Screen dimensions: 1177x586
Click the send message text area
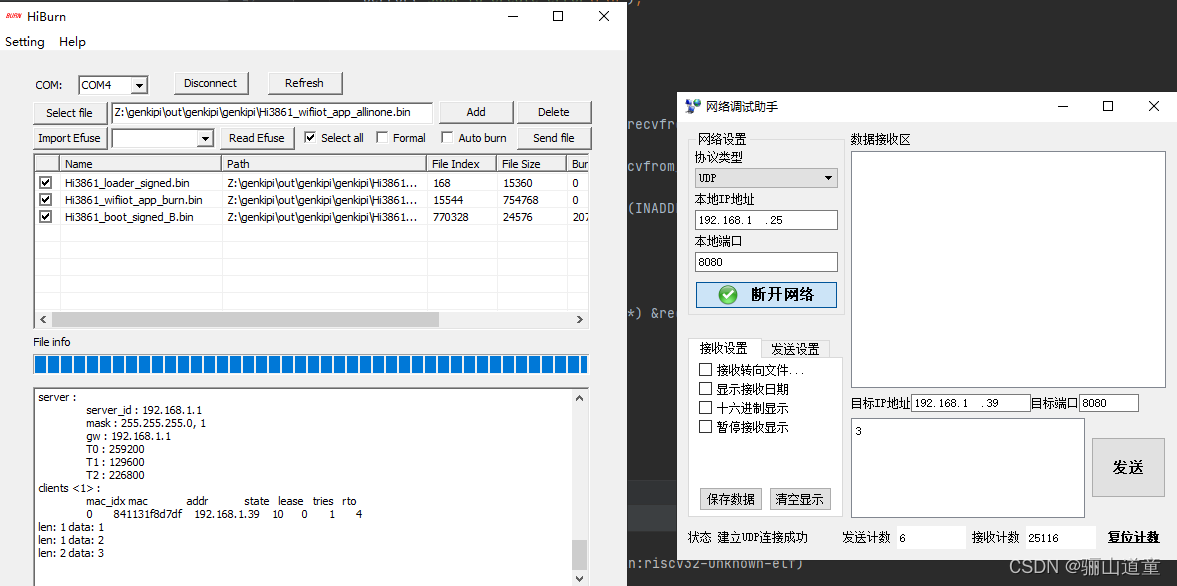(968, 467)
